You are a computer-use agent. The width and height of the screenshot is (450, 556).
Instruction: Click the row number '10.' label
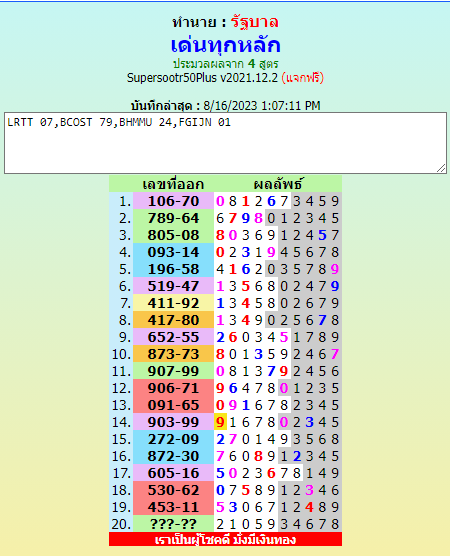(x=121, y=354)
